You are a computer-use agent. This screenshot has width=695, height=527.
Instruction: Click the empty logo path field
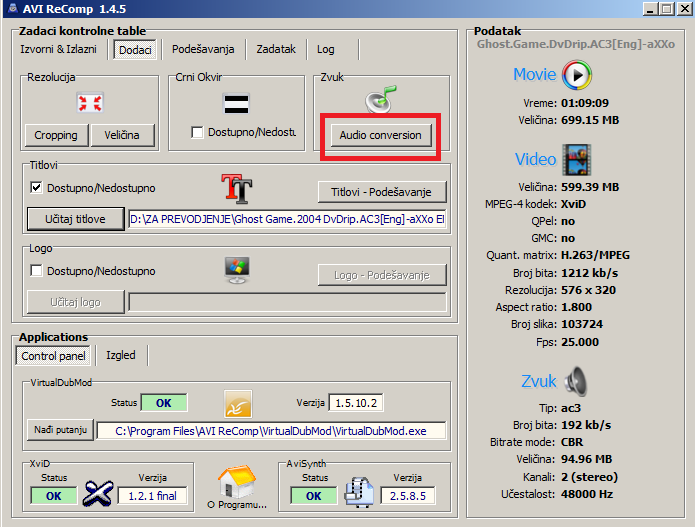point(287,302)
